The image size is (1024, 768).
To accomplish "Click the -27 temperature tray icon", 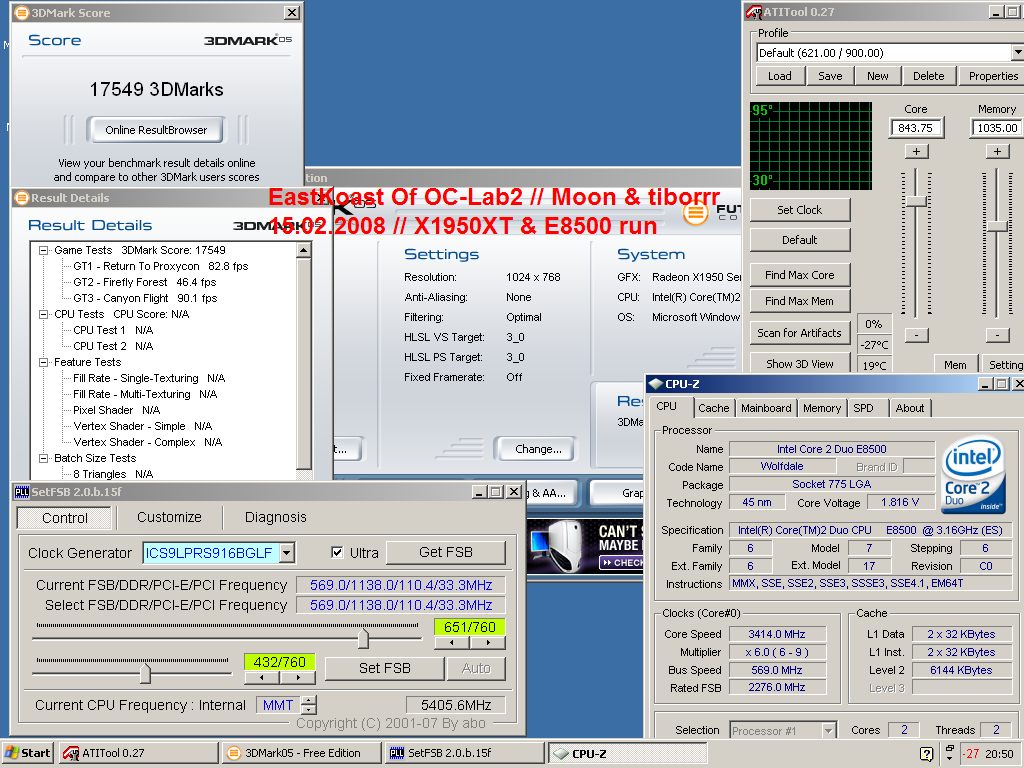I will [972, 754].
